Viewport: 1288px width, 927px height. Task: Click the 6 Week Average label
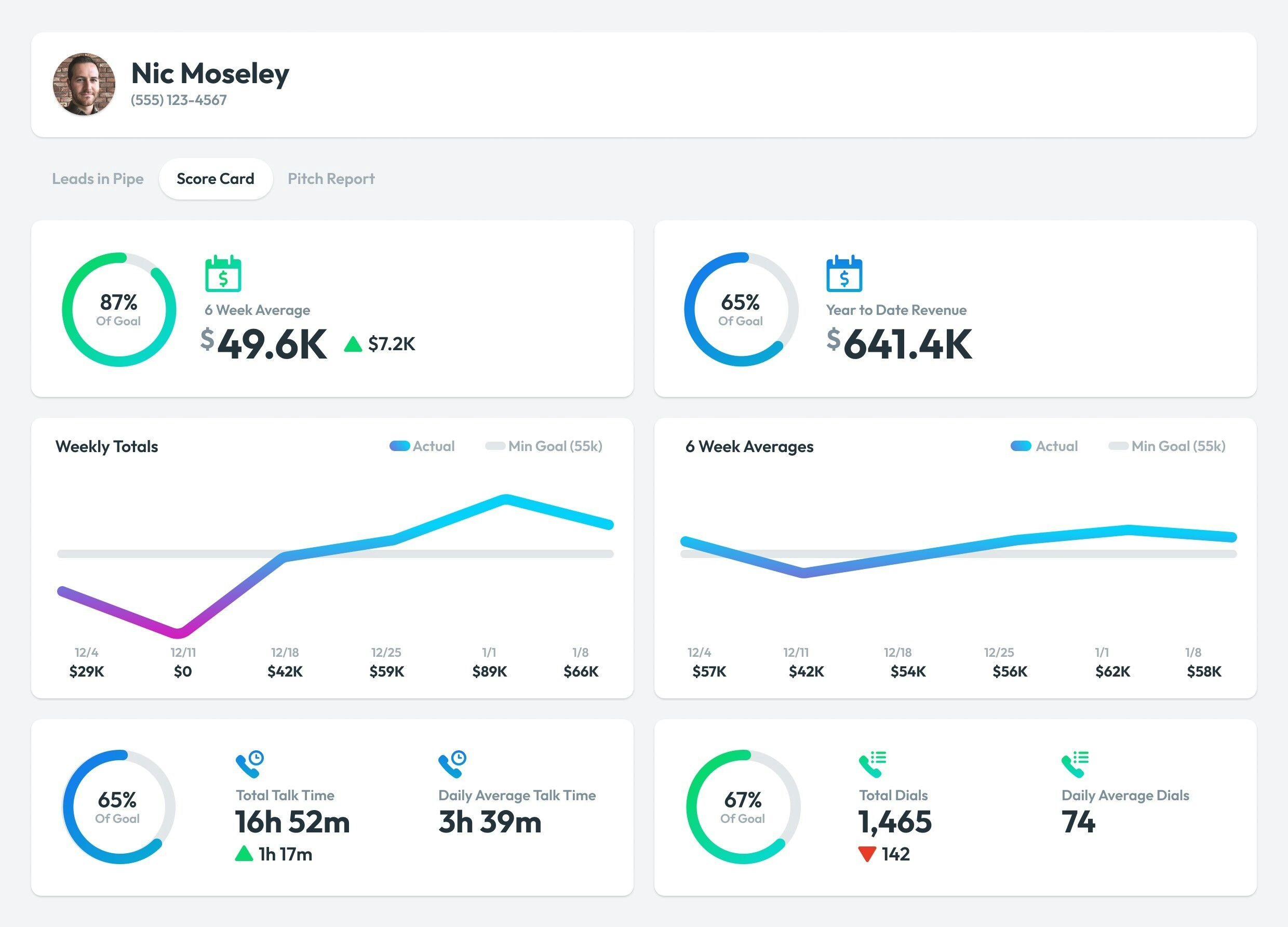click(x=257, y=310)
